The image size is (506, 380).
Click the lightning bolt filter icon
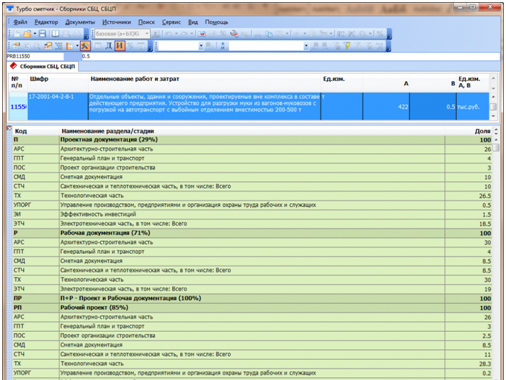[347, 46]
